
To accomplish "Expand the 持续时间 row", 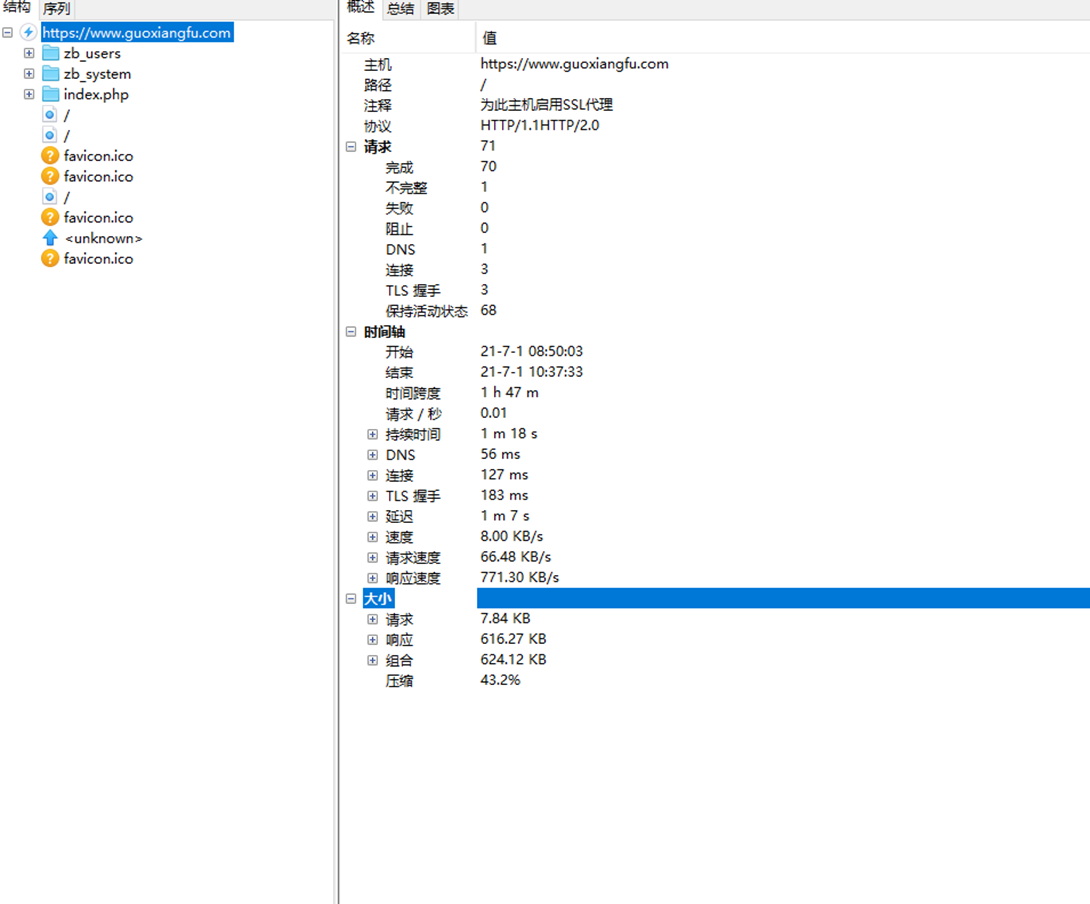I will tap(372, 434).
